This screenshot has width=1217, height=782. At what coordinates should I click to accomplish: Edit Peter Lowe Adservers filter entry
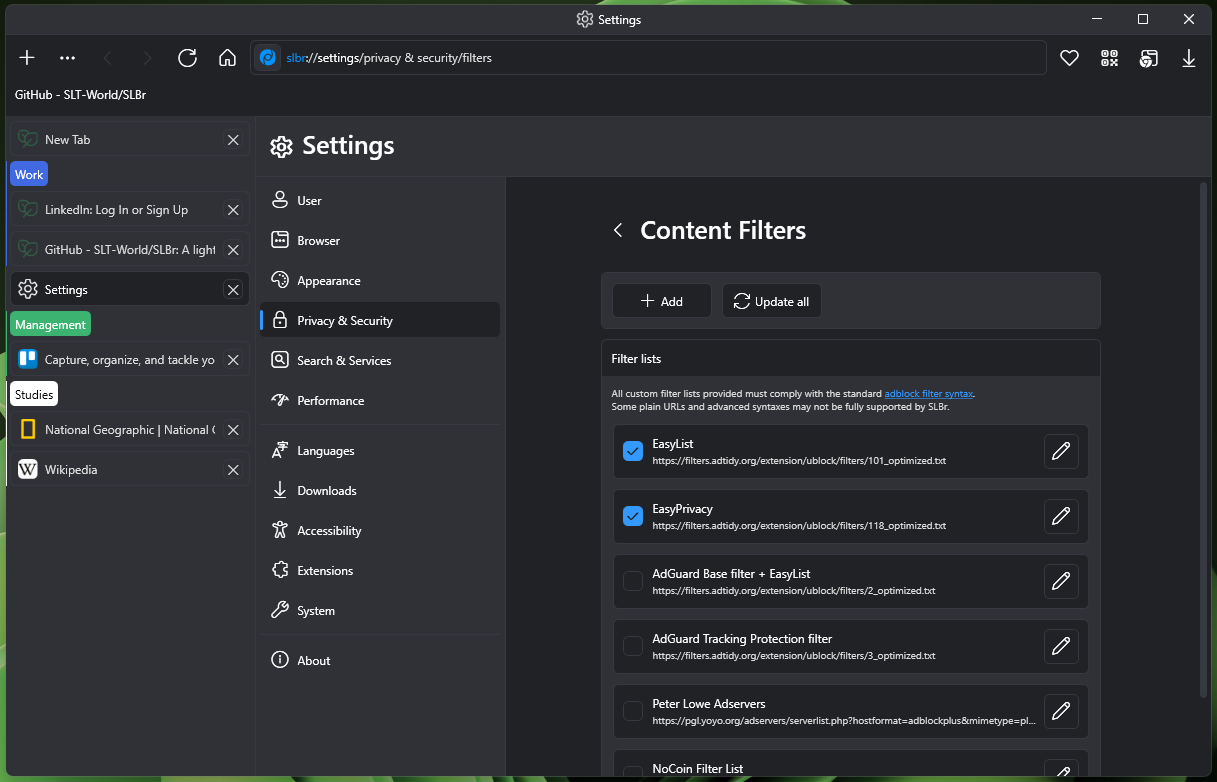click(1061, 712)
